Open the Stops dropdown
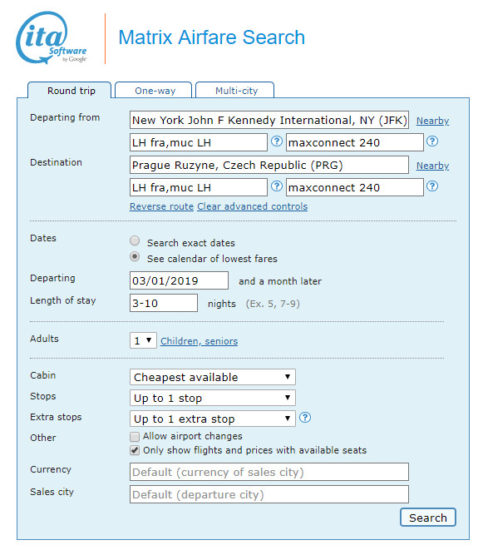 click(213, 398)
